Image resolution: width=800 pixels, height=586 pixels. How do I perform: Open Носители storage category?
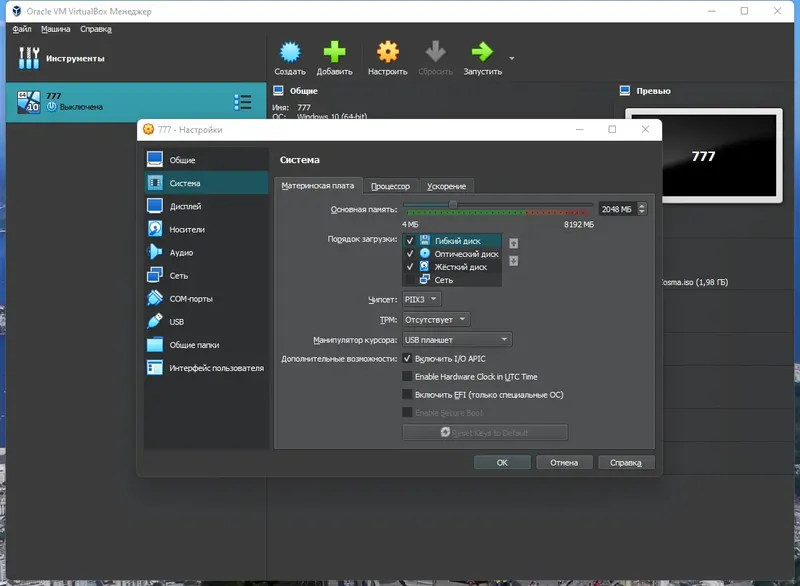(206, 229)
